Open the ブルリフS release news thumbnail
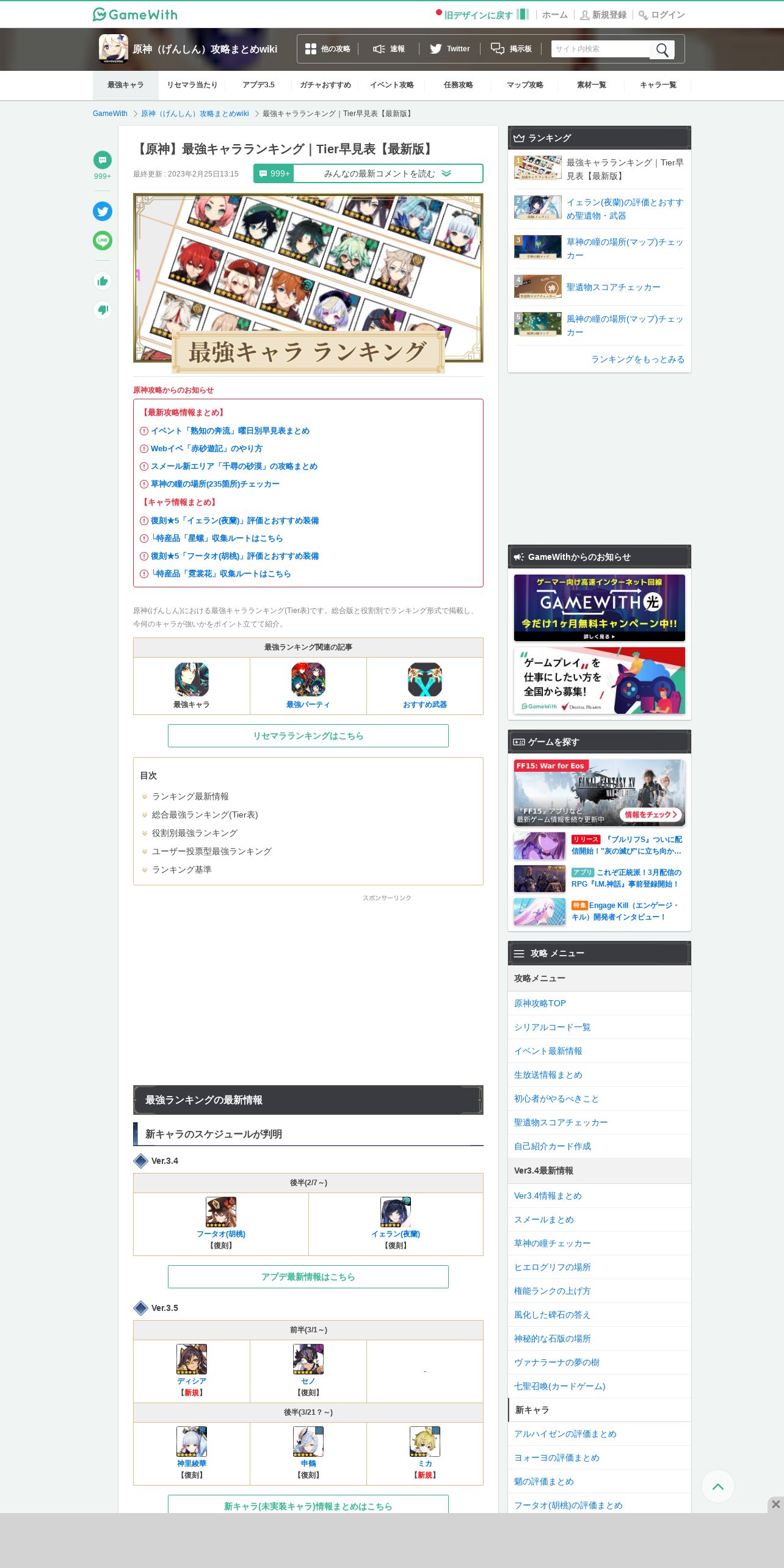The image size is (784, 1568). pyautogui.click(x=540, y=846)
